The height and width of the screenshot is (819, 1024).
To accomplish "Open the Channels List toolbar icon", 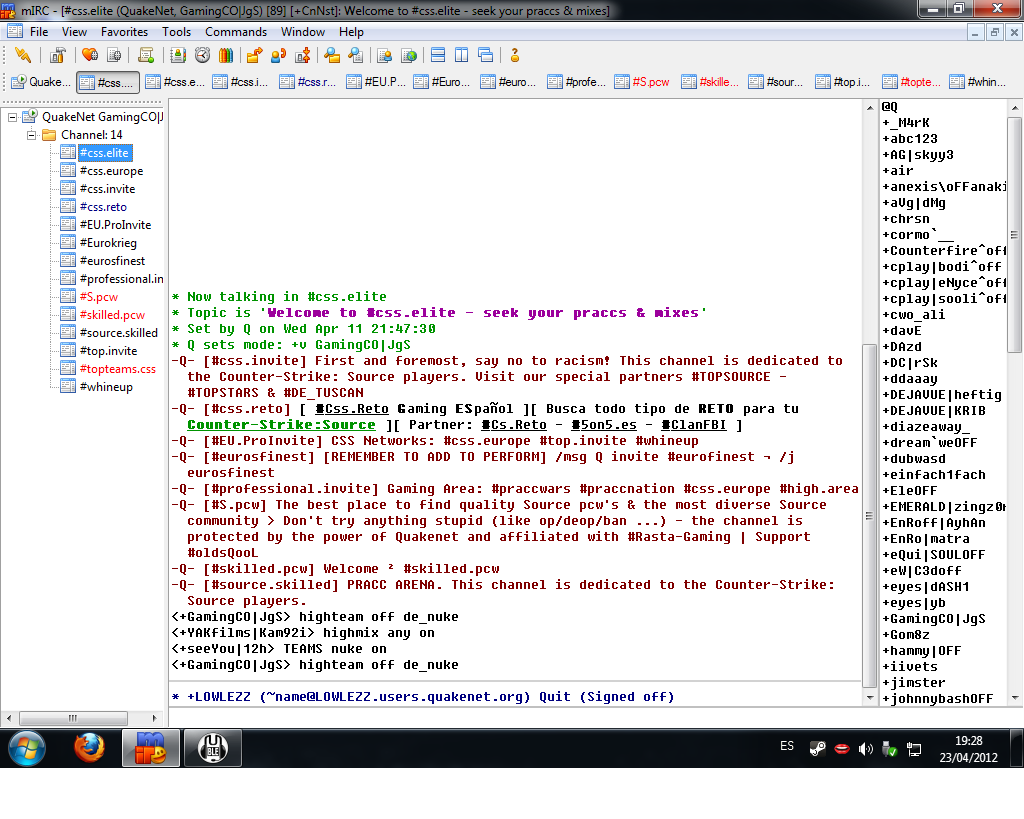I will coord(114,56).
